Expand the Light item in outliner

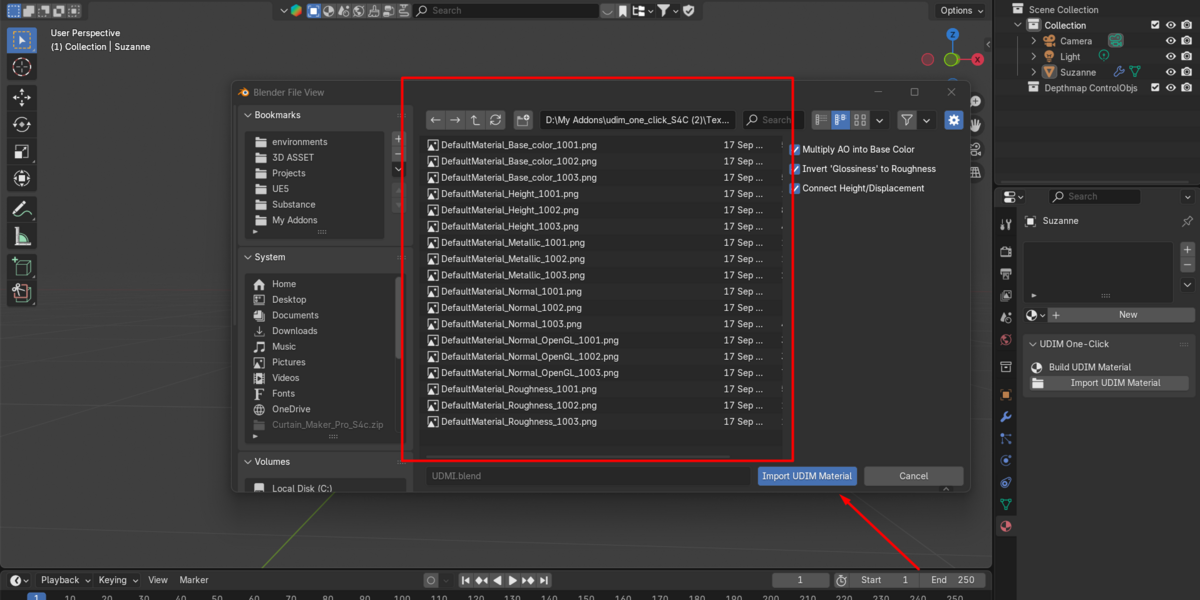(x=1034, y=57)
